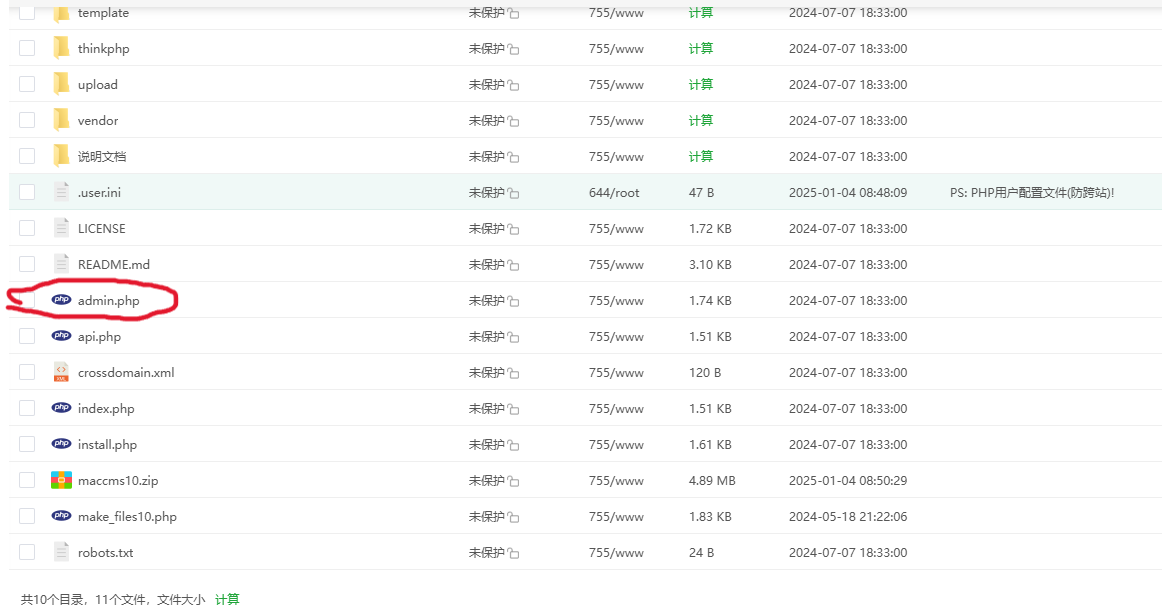
Task: Click 计算 beside 说明文档 folder
Action: pyautogui.click(x=700, y=156)
